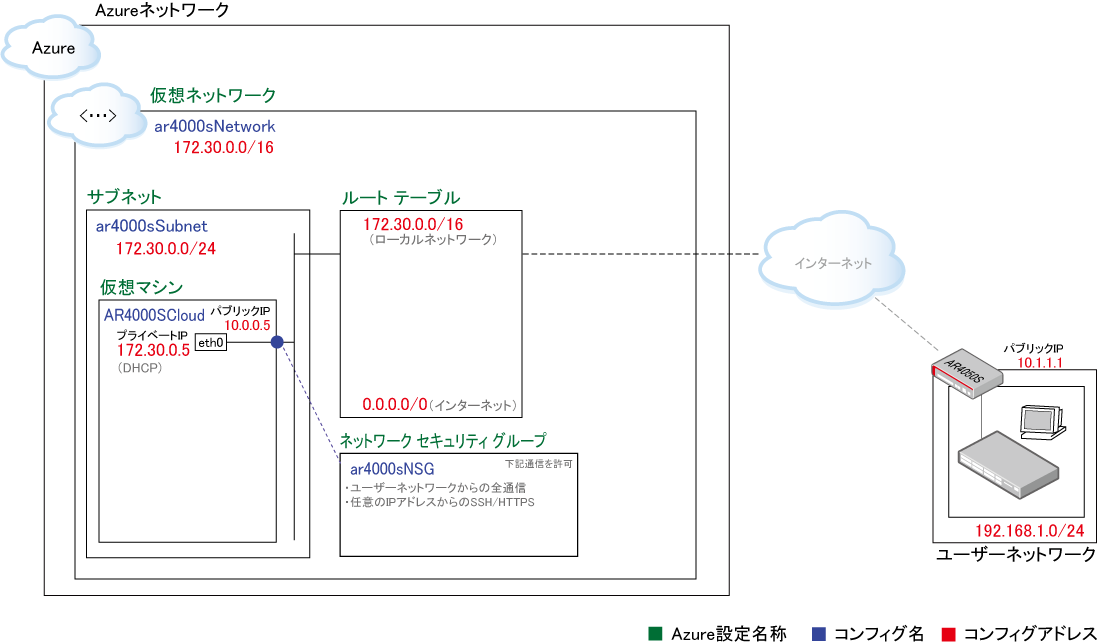Viewport: 1099px width, 643px height.
Task: Click the 172.30.0.5 private IP address
Action: pos(153,350)
